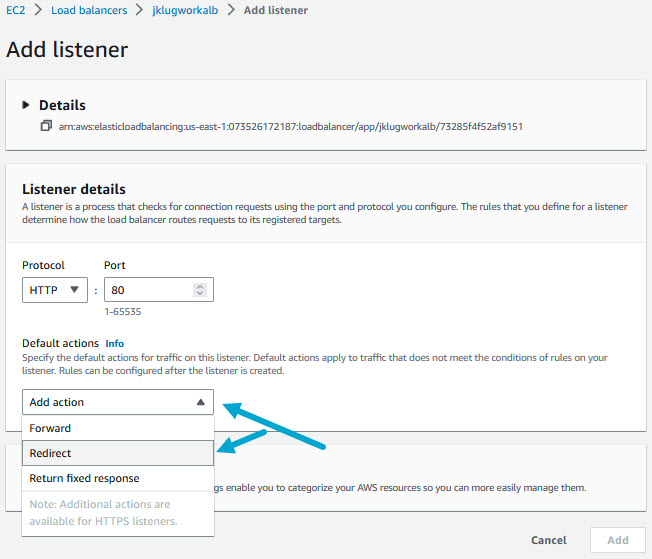This screenshot has height=559, width=652.
Task: Expand the Details section triangle
Action: click(27, 105)
